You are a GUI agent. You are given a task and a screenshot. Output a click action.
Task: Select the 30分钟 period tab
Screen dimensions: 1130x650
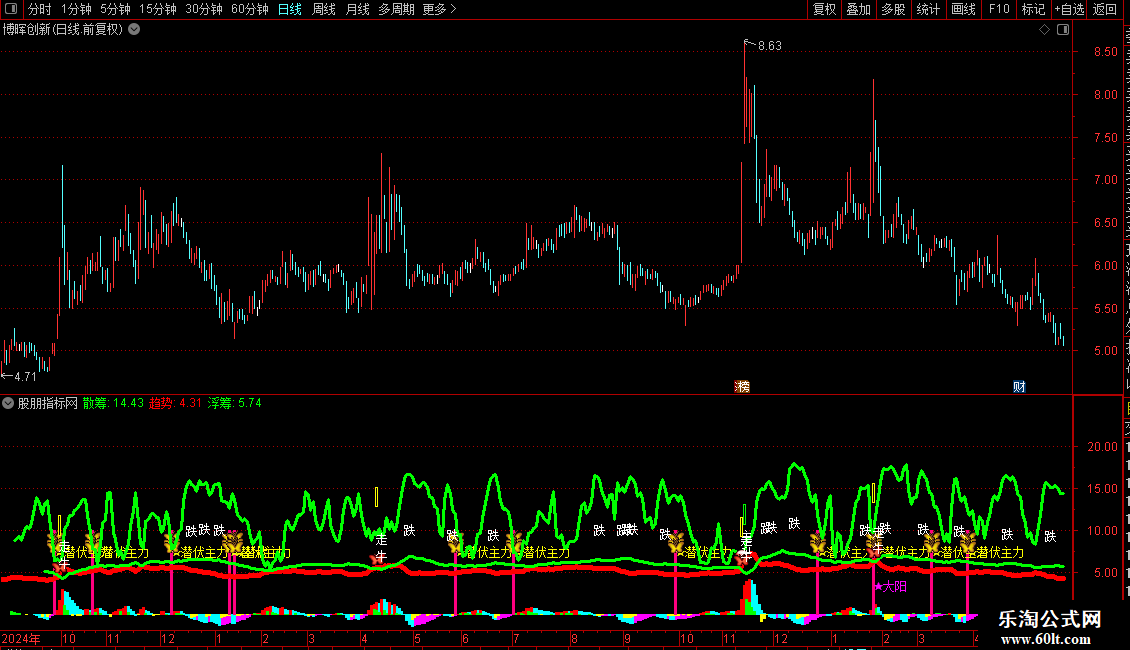pyautogui.click(x=203, y=9)
